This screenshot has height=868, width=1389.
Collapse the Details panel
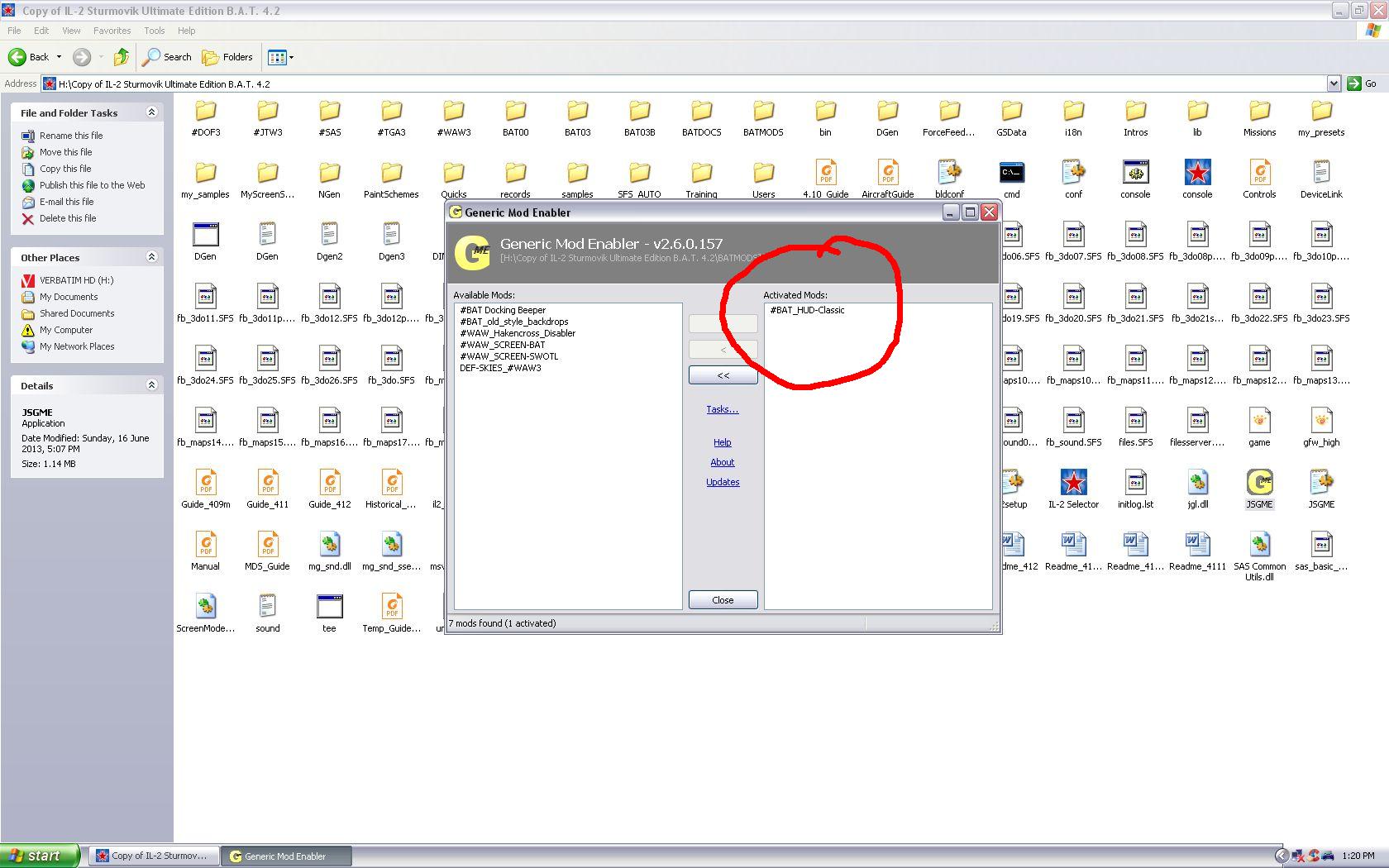tap(151, 385)
